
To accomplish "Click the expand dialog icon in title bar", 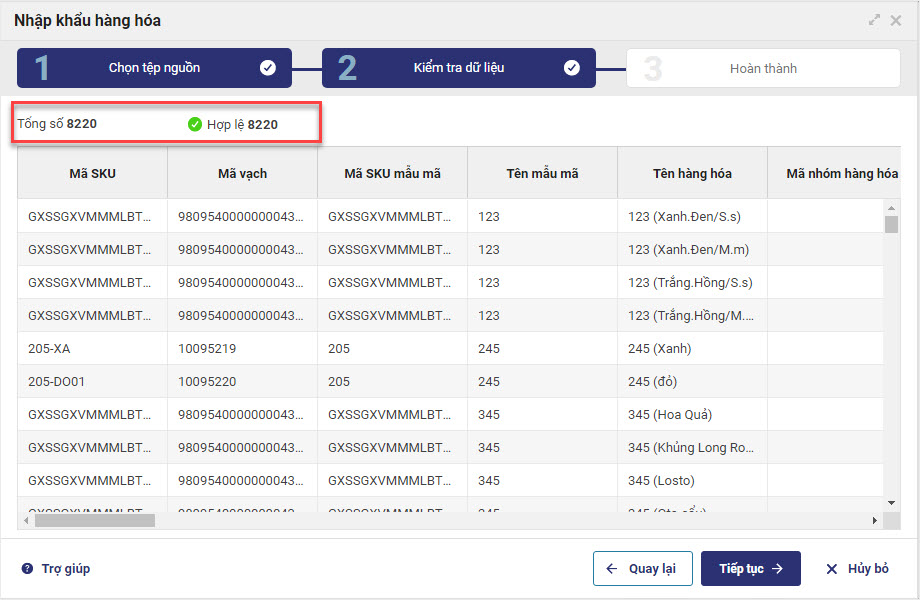I will coord(875,20).
